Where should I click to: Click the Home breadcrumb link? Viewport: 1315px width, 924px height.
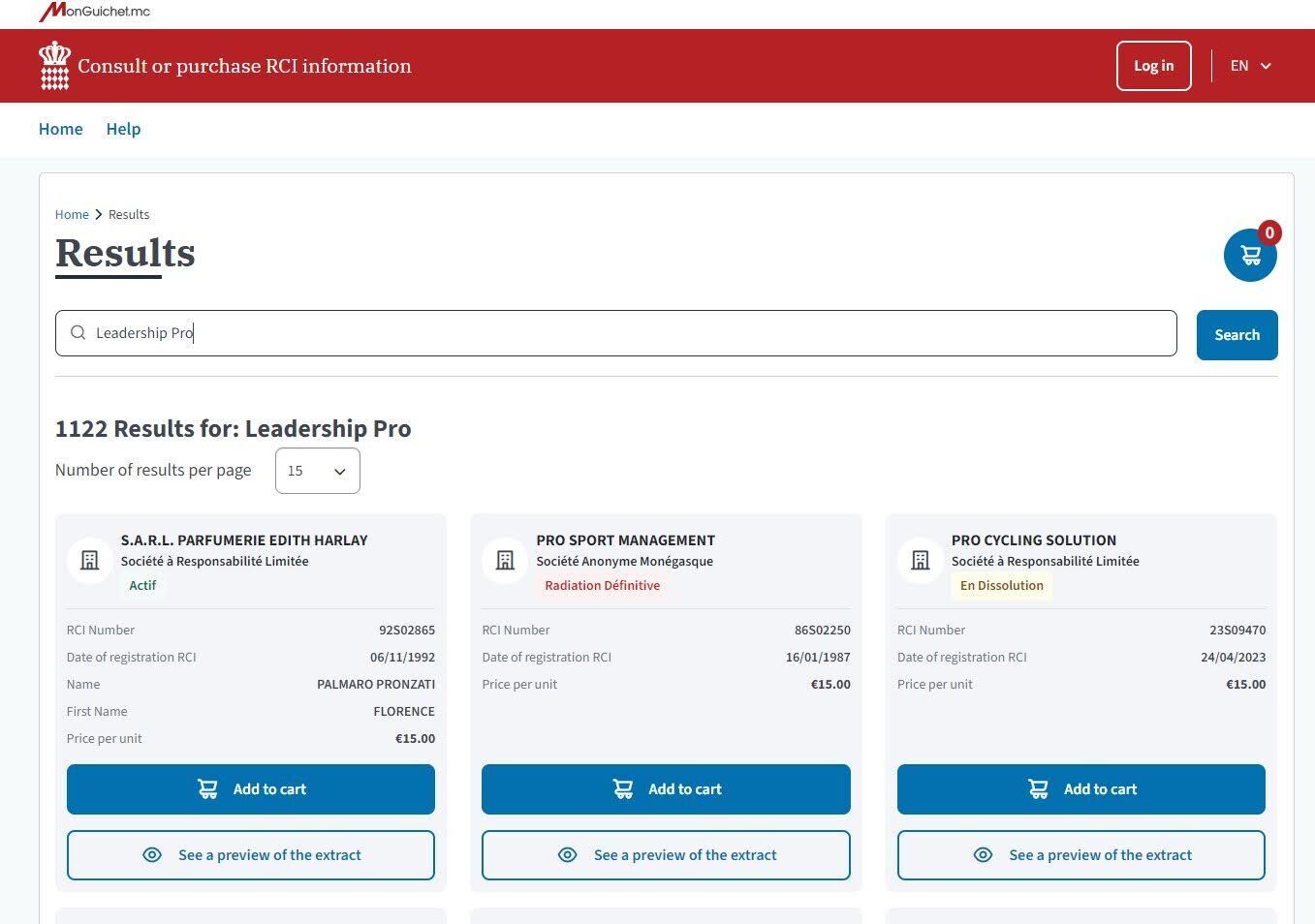pyautogui.click(x=72, y=215)
